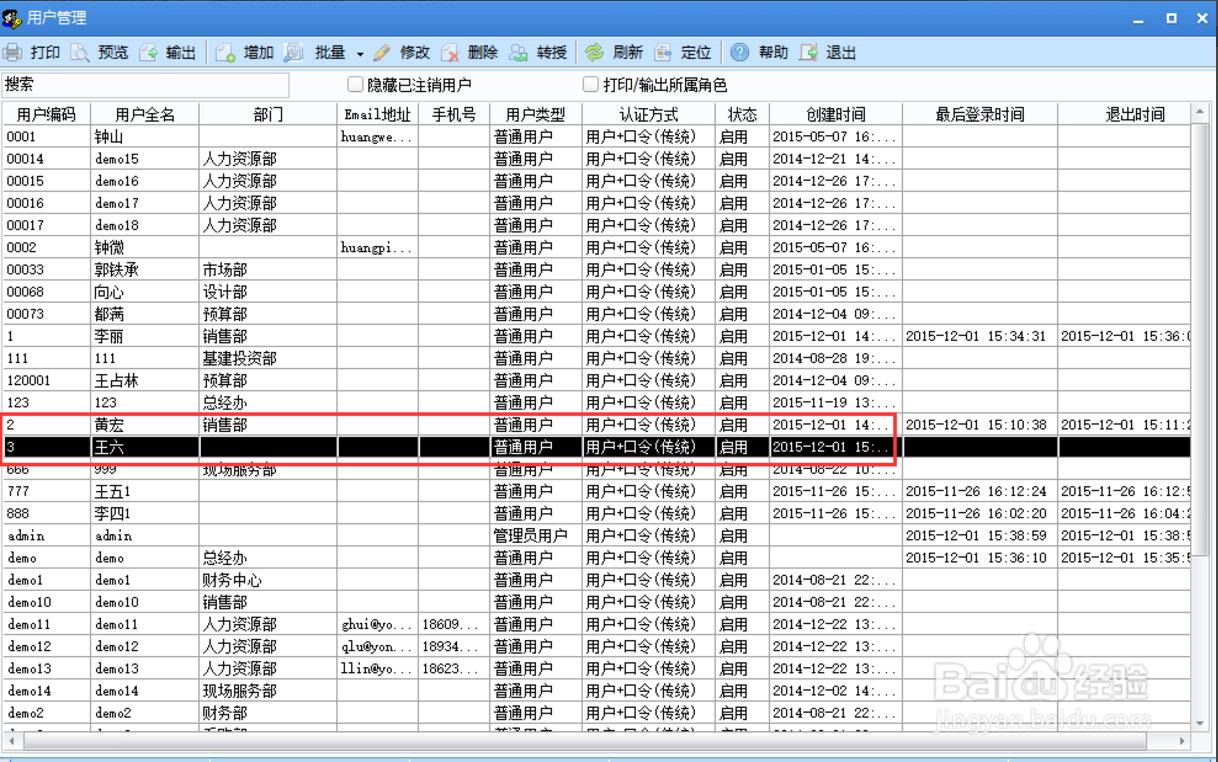Check the 打印/输出所属角色 checkbox

[x=591, y=85]
